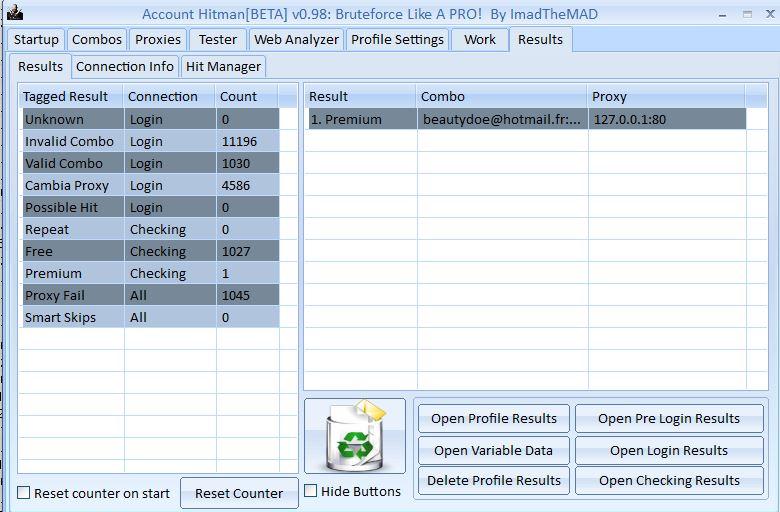Open the Combos tab
This screenshot has height=512, width=780.
tap(97, 39)
